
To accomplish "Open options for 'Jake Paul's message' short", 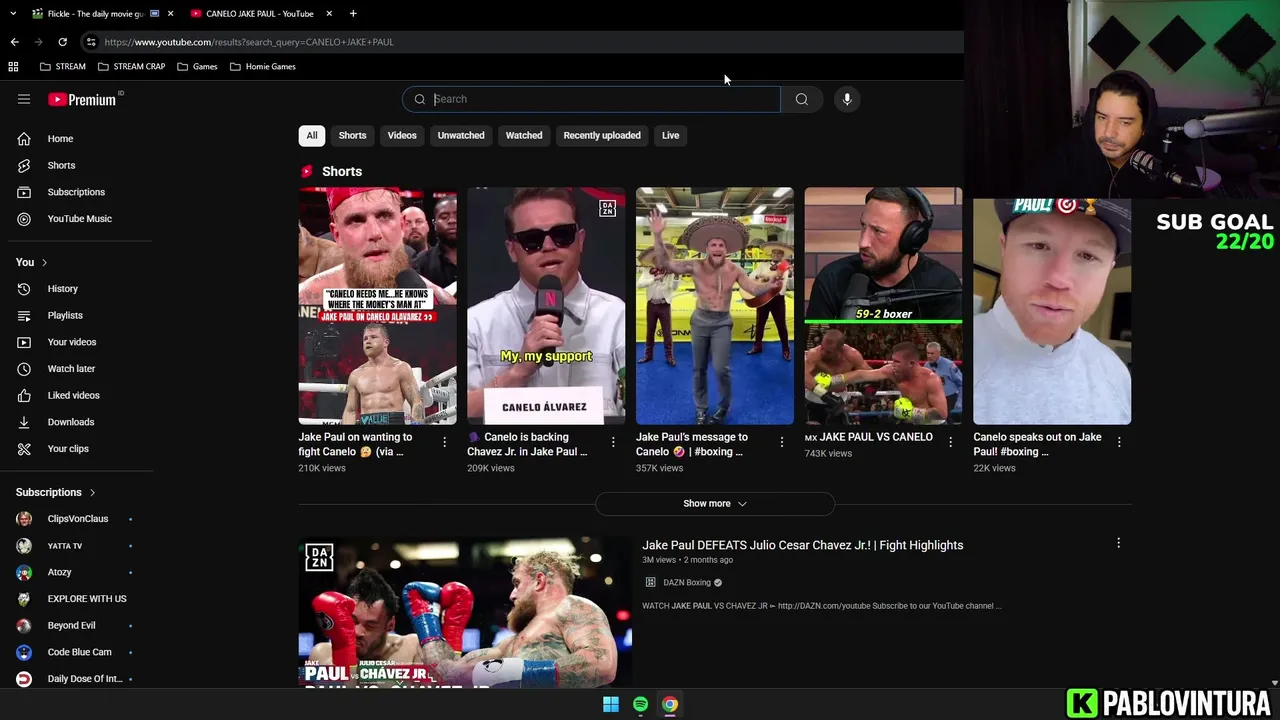I will 782,441.
